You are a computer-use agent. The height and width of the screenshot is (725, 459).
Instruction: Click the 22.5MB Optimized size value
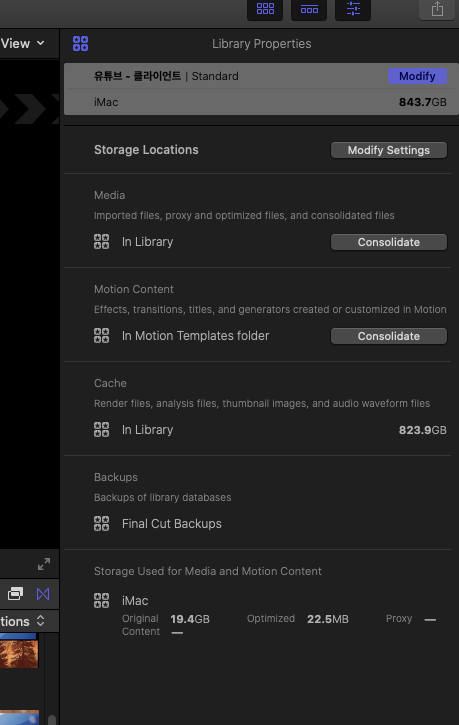pos(328,619)
